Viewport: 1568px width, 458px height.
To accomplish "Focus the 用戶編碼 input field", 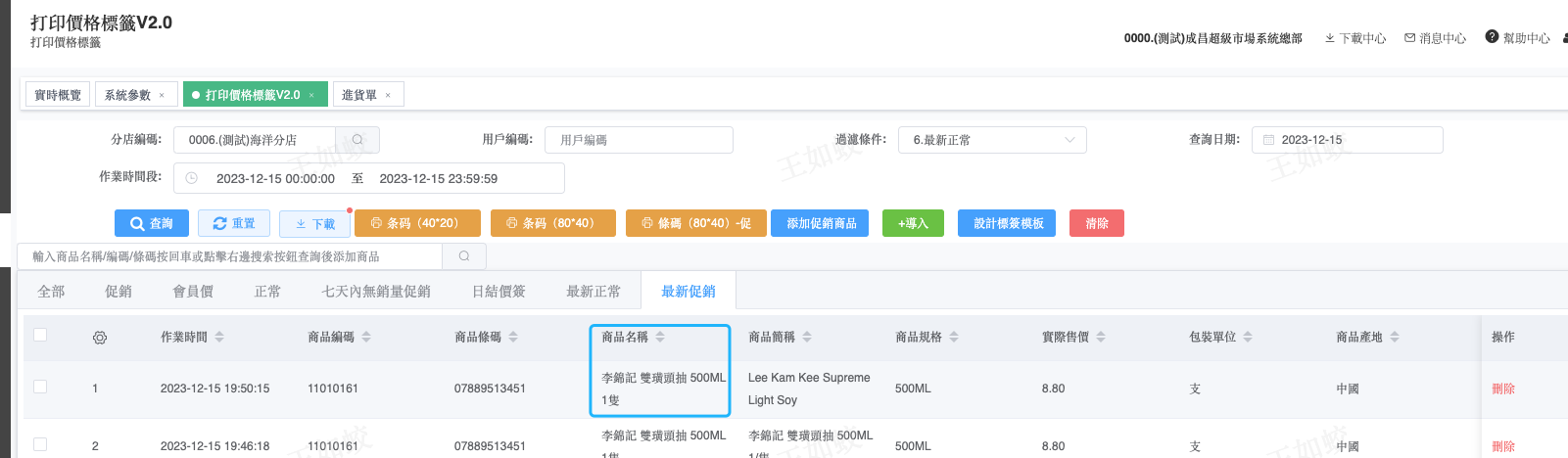I will click(x=639, y=140).
